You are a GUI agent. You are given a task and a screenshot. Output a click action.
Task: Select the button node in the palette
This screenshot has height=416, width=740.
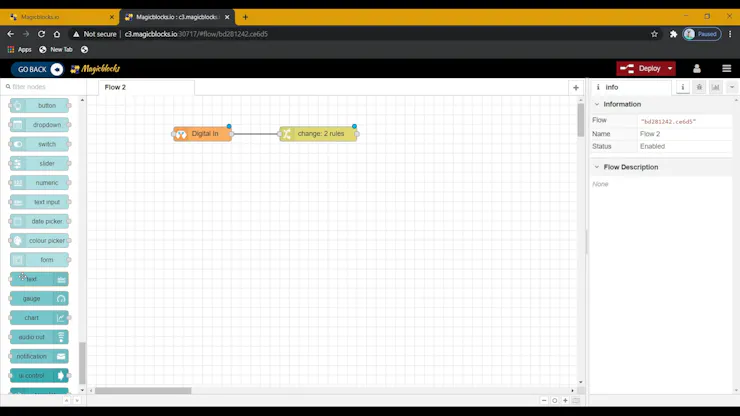coord(39,105)
